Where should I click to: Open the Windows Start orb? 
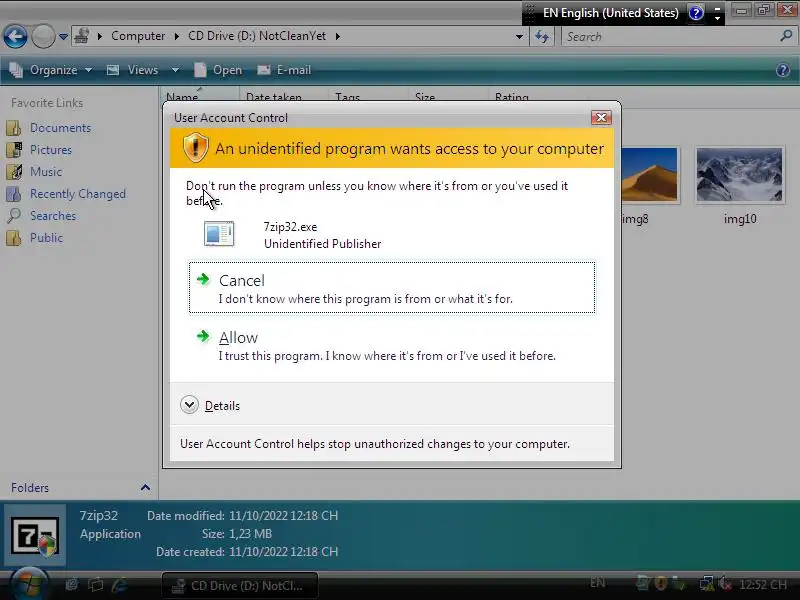(28, 584)
